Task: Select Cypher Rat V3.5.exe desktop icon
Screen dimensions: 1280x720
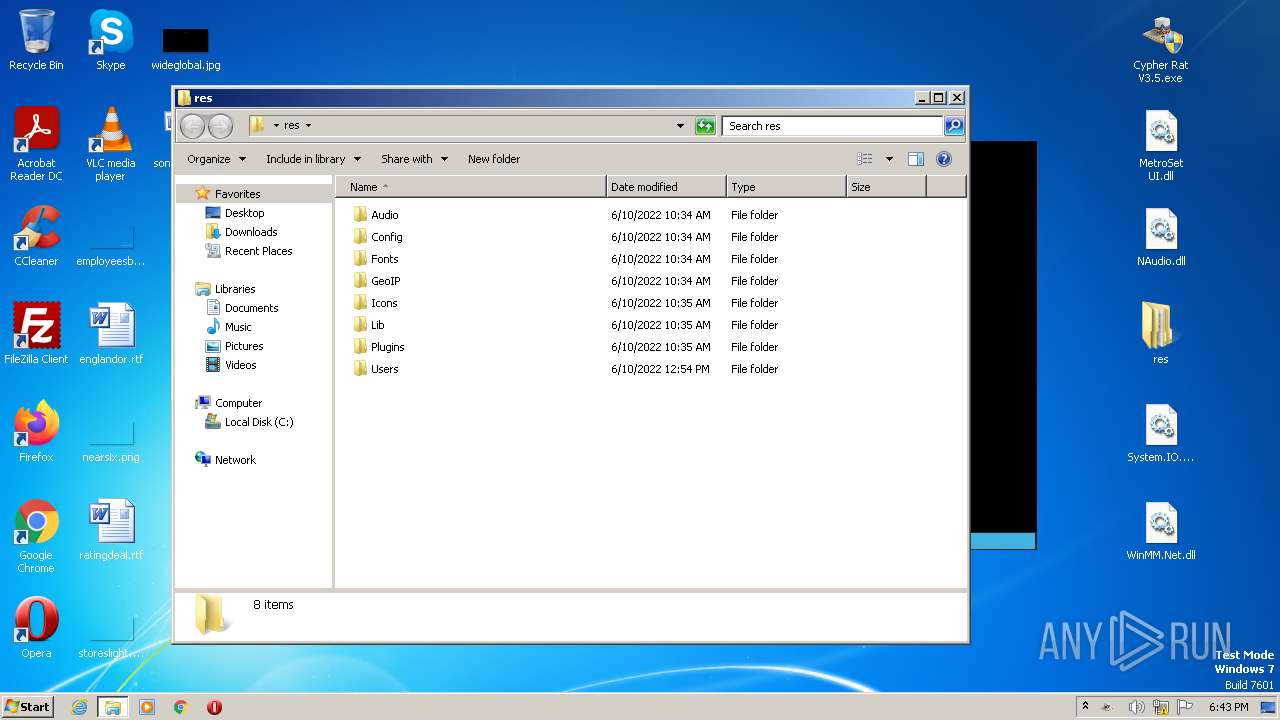Action: coord(1160,50)
